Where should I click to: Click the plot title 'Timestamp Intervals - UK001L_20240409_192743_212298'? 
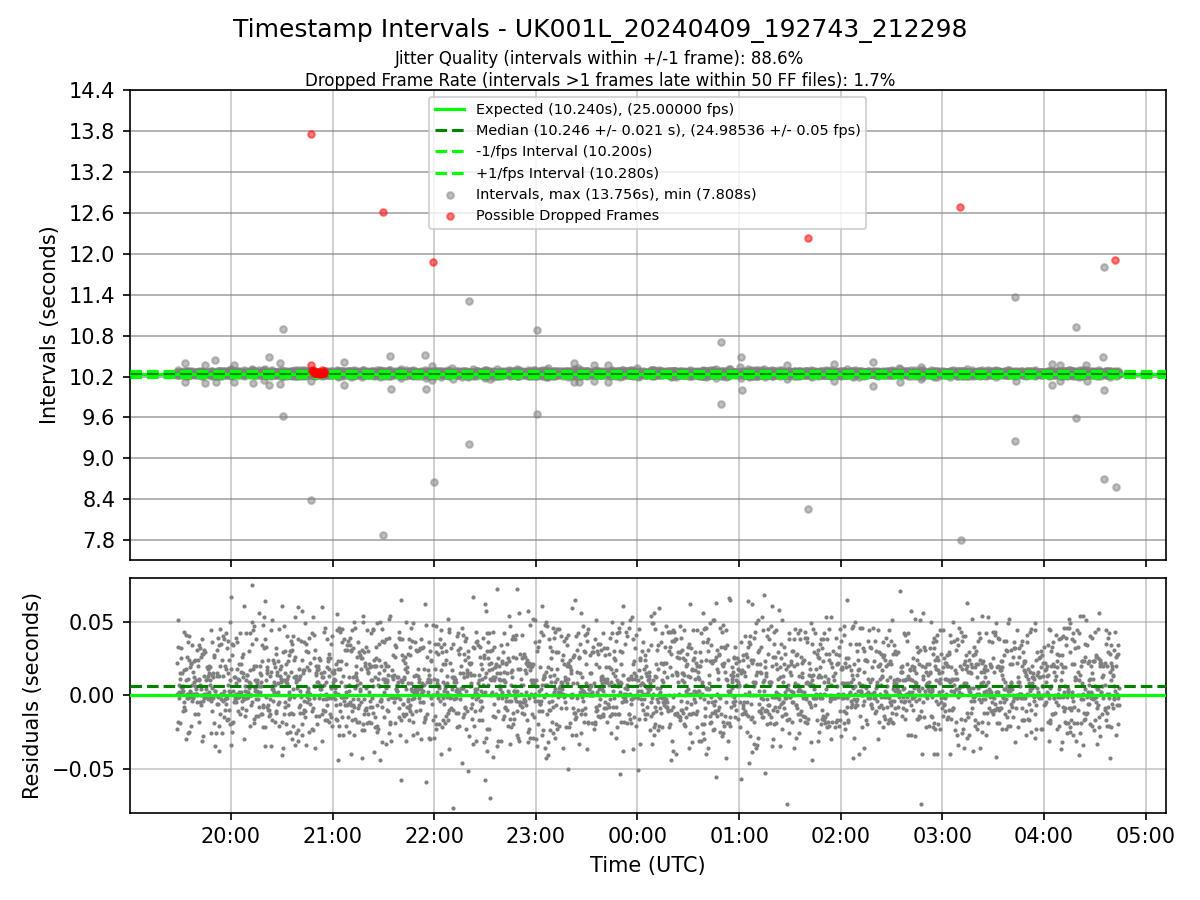(x=600, y=29)
